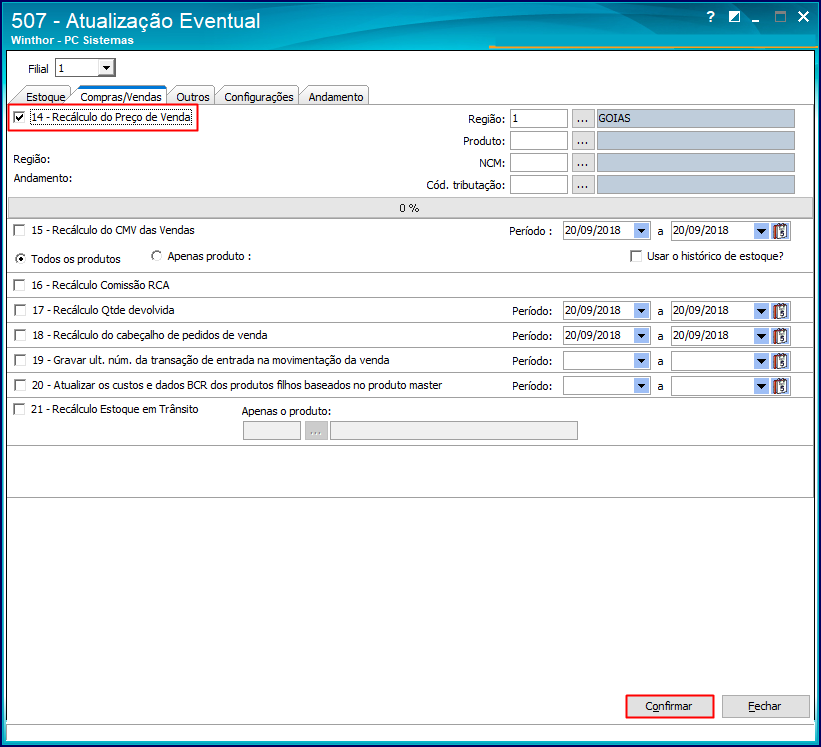
Task: Click the Cód. tributação description field
Action: [x=696, y=185]
